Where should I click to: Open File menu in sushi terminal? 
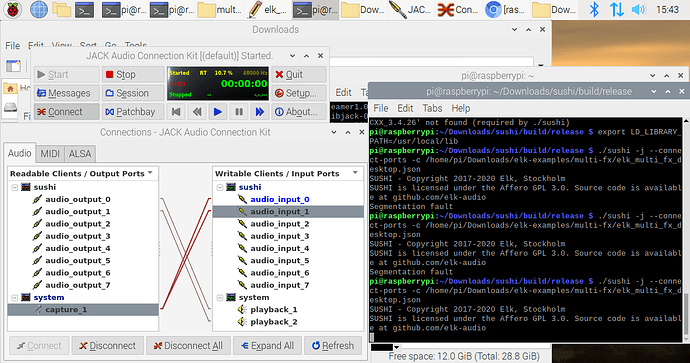coord(381,108)
